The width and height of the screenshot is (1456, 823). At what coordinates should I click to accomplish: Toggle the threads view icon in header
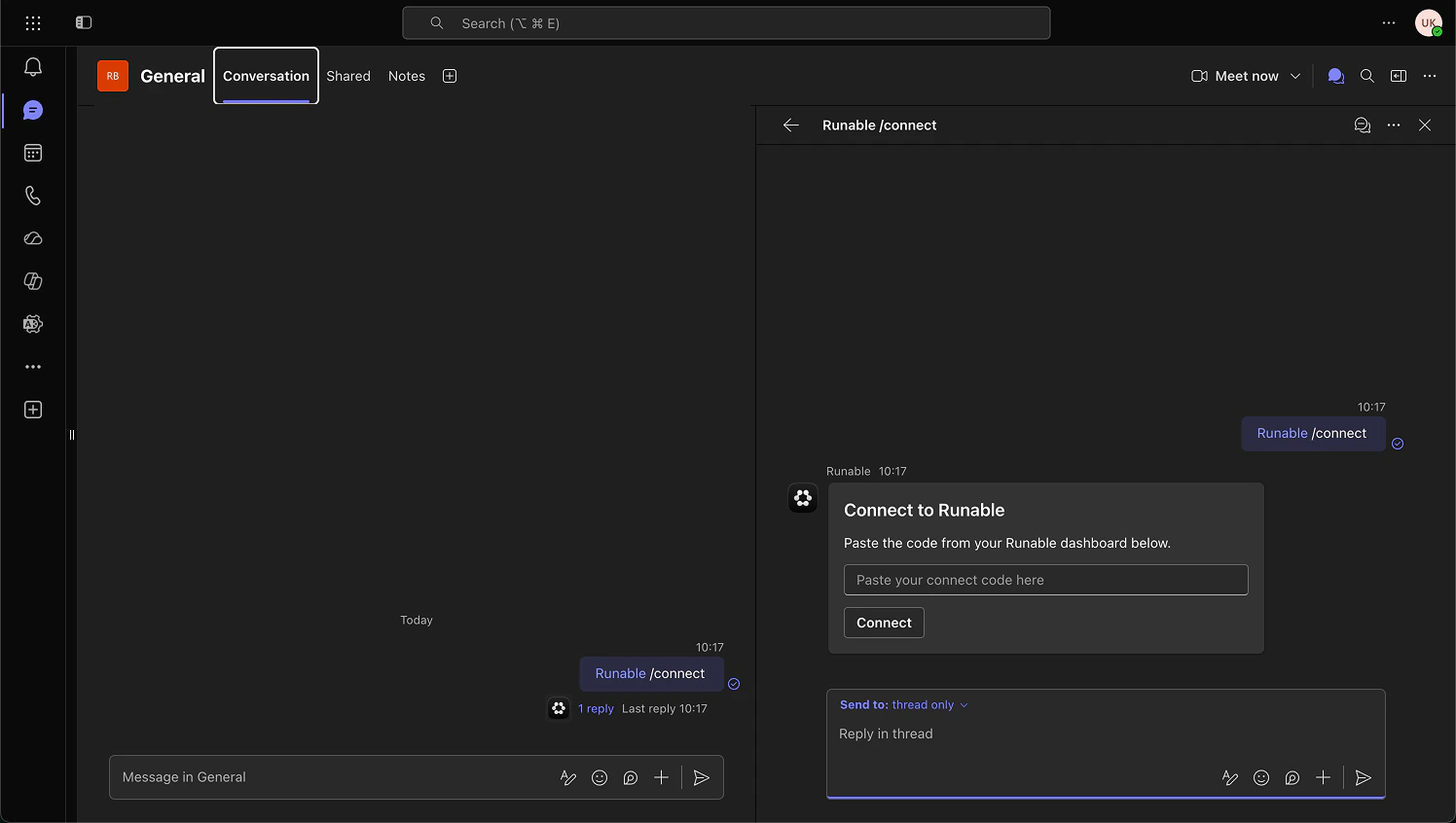pyautogui.click(x=1336, y=76)
